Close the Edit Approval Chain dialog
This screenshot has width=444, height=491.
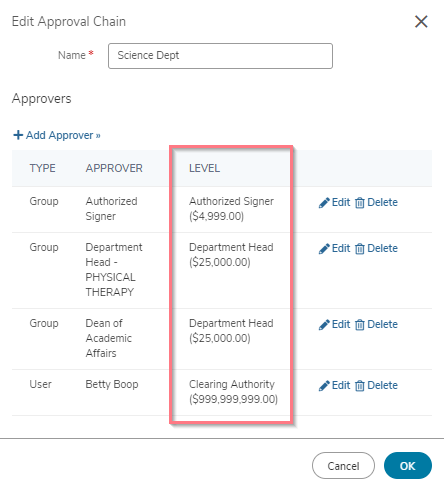(x=421, y=22)
